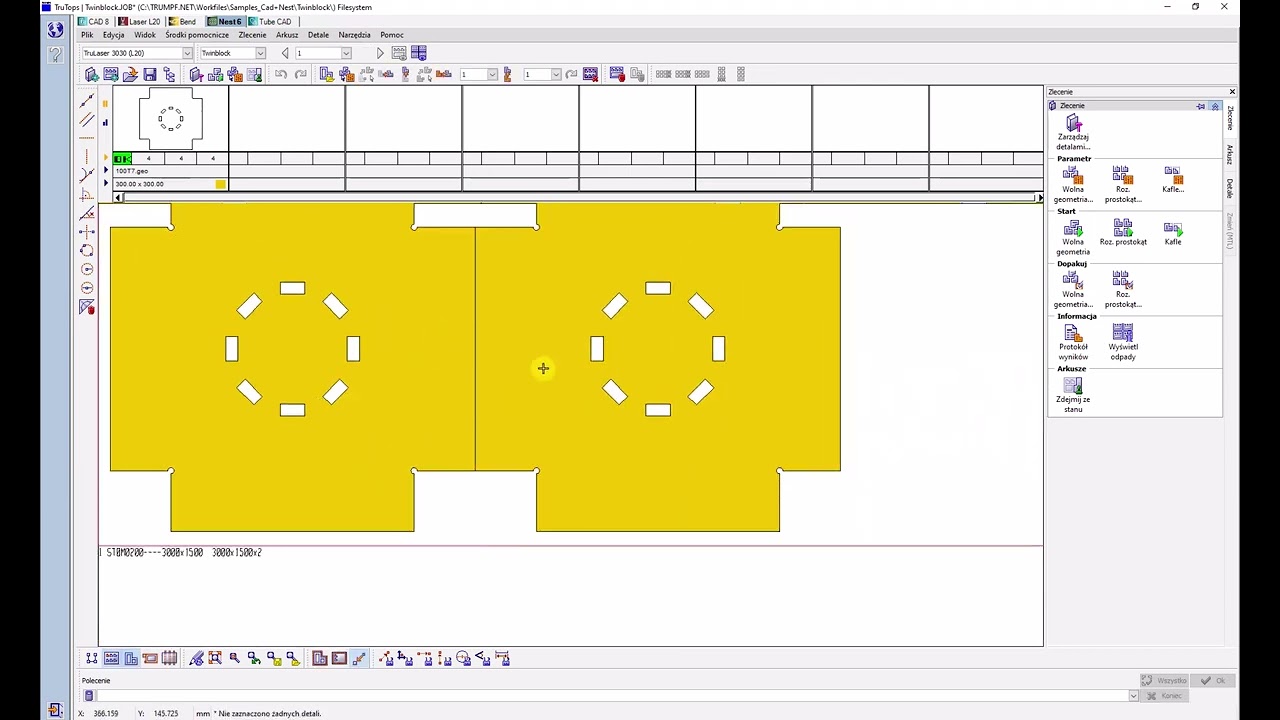Open the Narzędzia menu

click(x=355, y=35)
